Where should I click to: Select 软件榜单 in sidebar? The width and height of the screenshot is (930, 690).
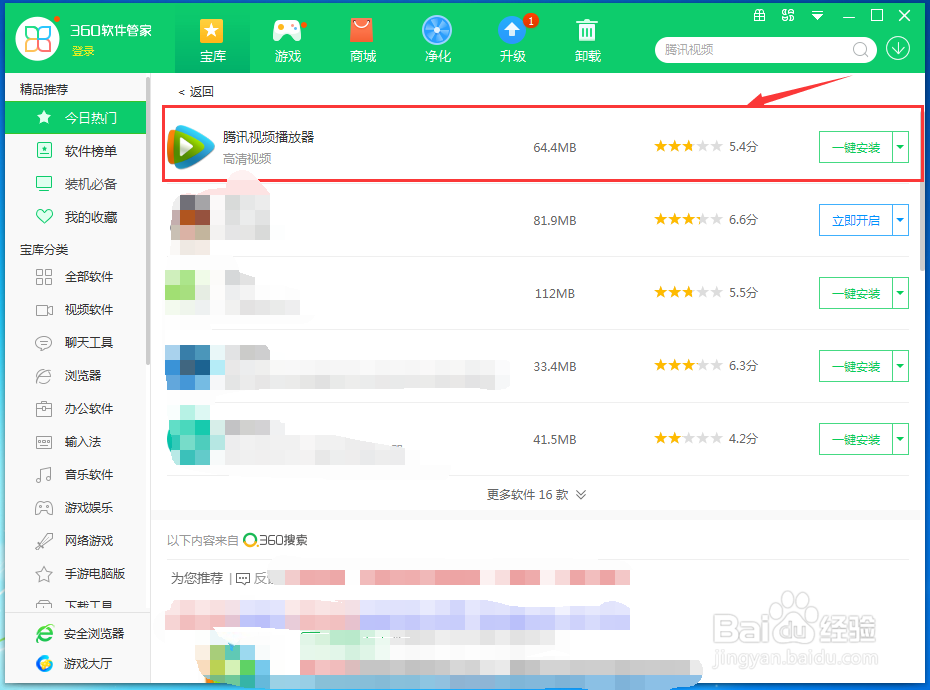[x=75, y=151]
